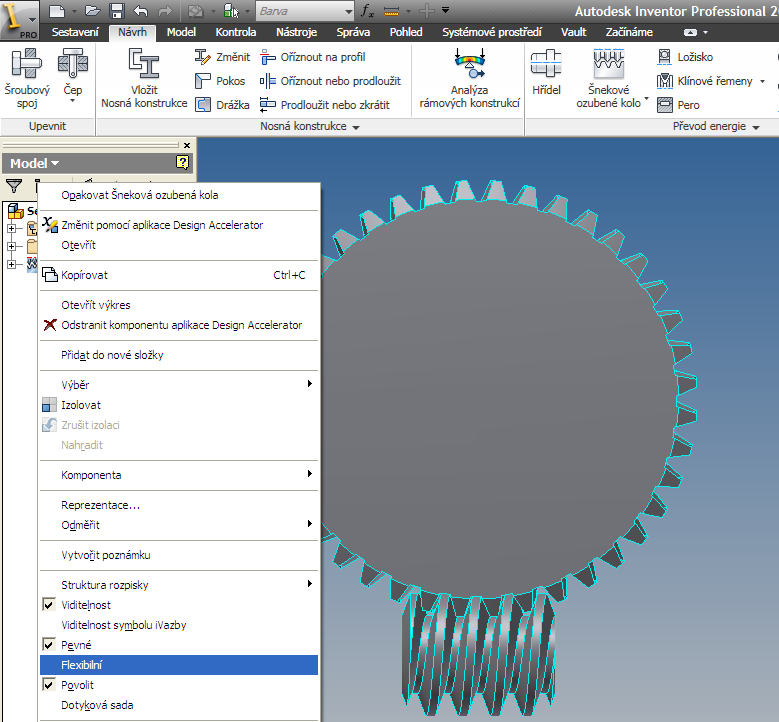Open the Komponenta submenu
This screenshot has height=722, width=779.
[x=179, y=475]
